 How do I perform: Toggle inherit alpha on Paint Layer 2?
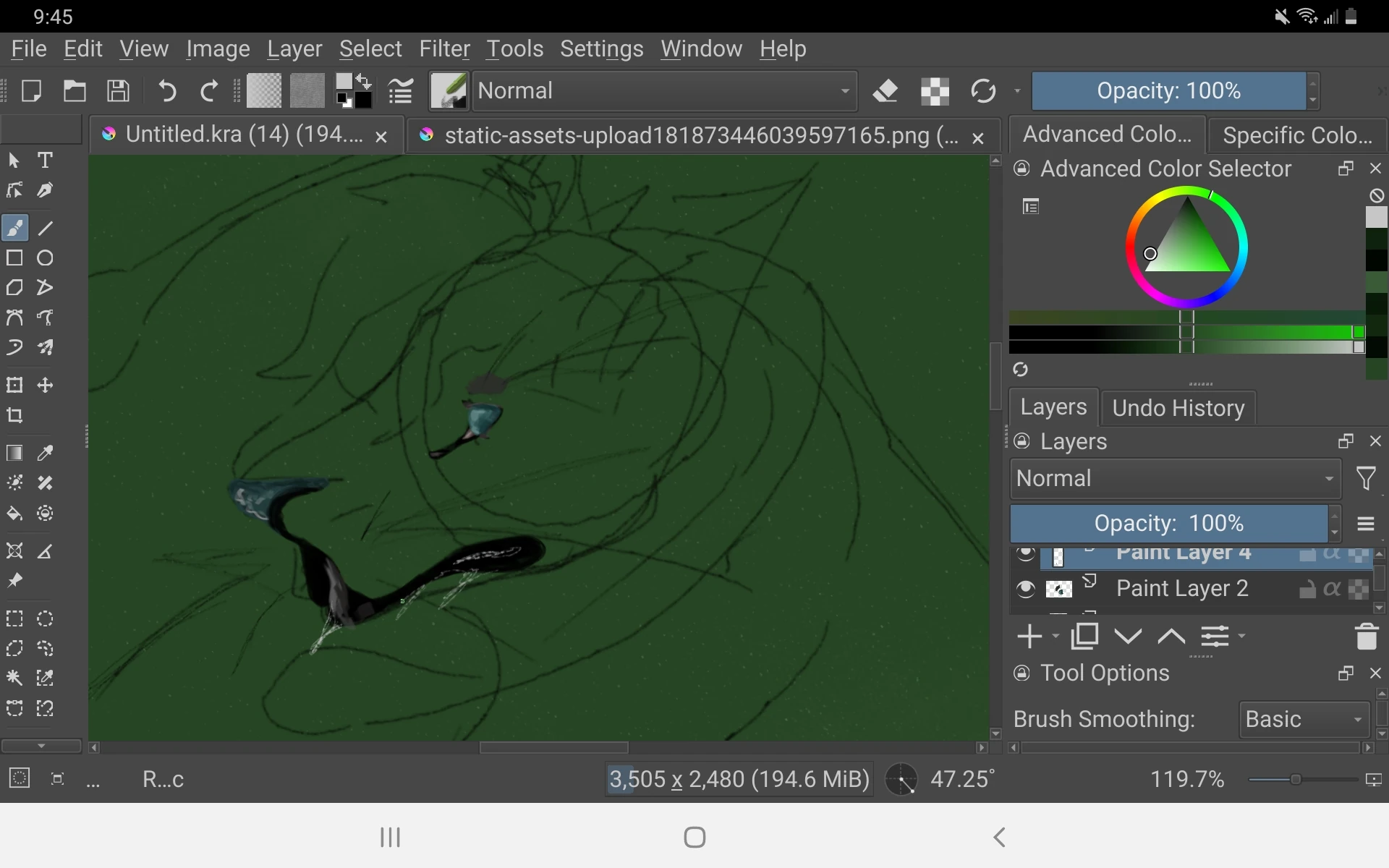pos(1331,589)
